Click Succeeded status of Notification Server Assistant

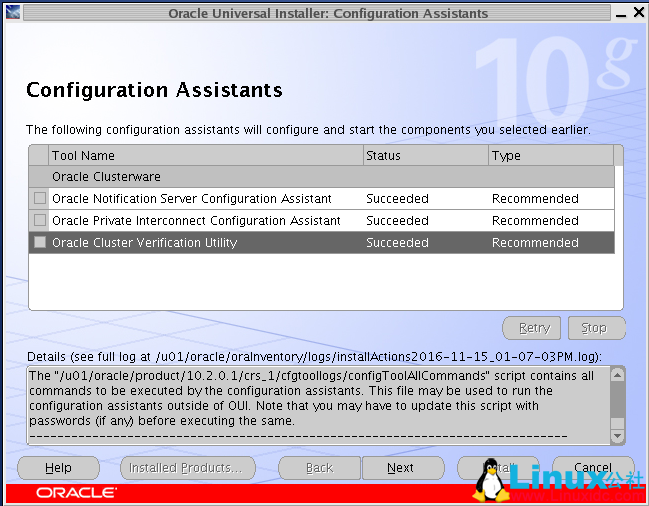[397, 199]
